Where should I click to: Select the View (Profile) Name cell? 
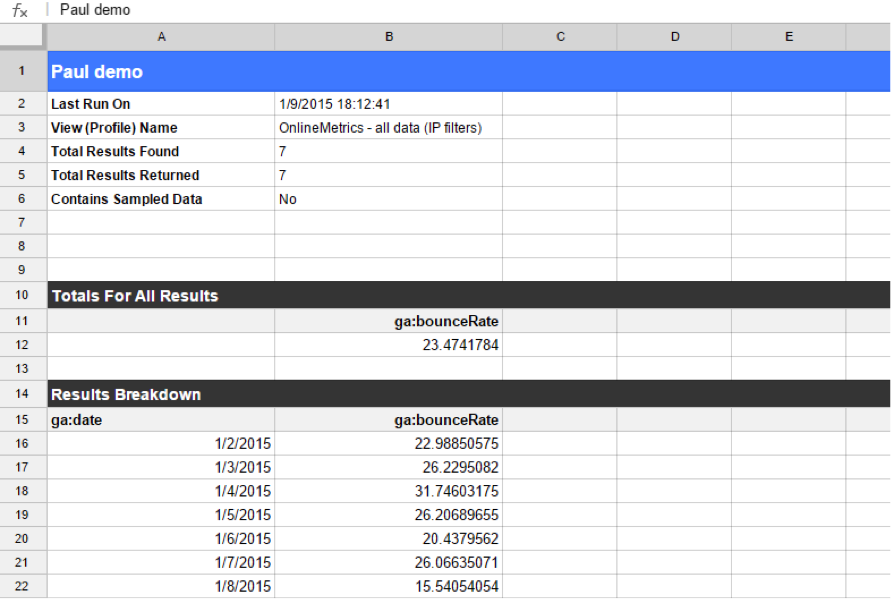[161, 128]
